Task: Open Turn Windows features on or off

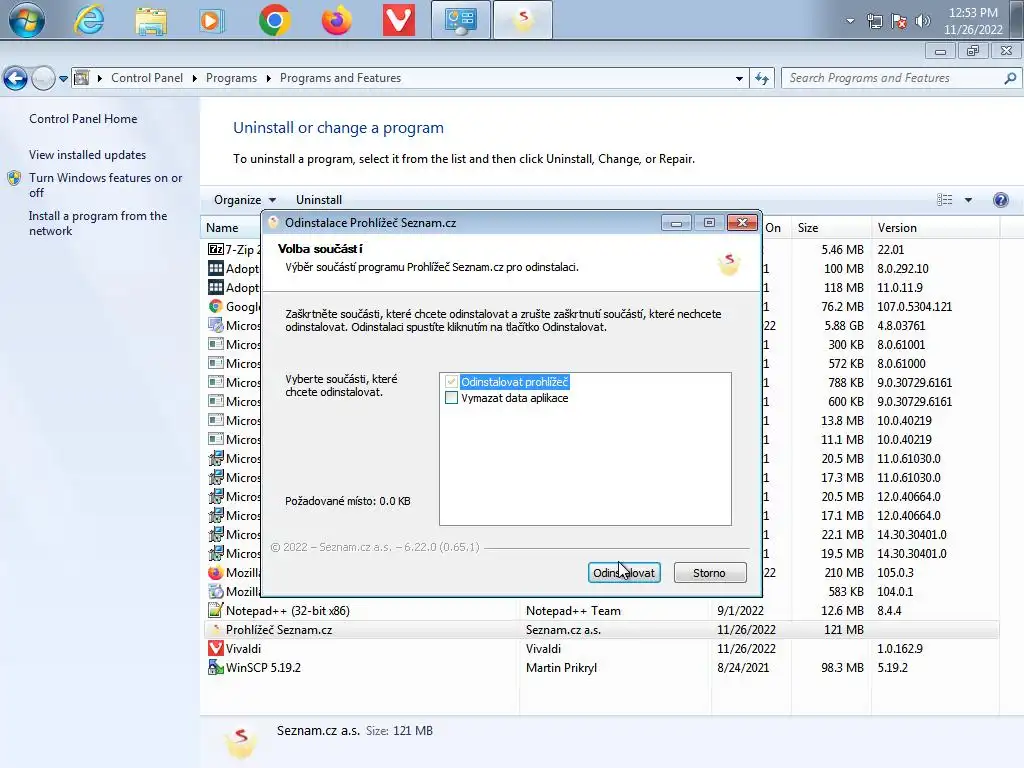Action: tap(105, 185)
